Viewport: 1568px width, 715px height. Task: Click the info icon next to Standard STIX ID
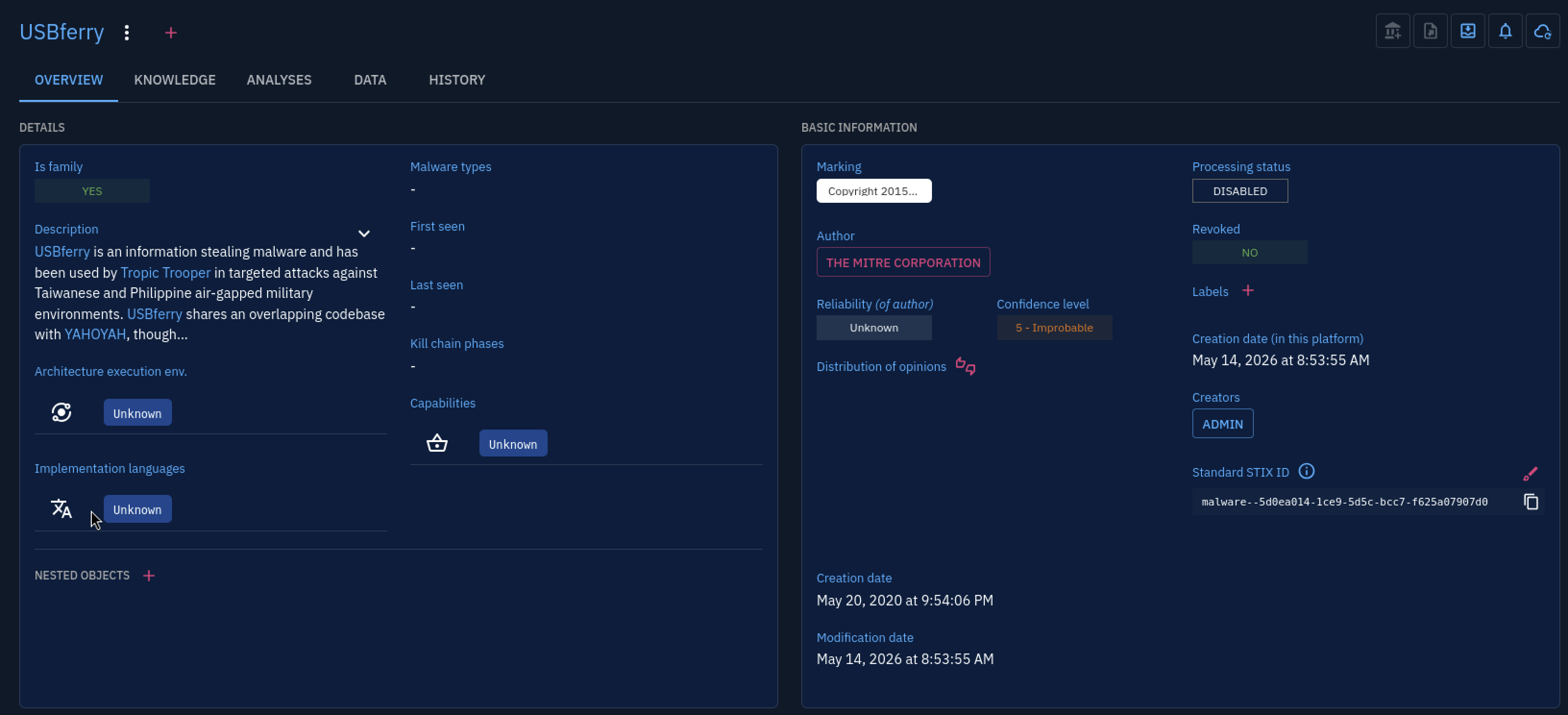(1306, 471)
